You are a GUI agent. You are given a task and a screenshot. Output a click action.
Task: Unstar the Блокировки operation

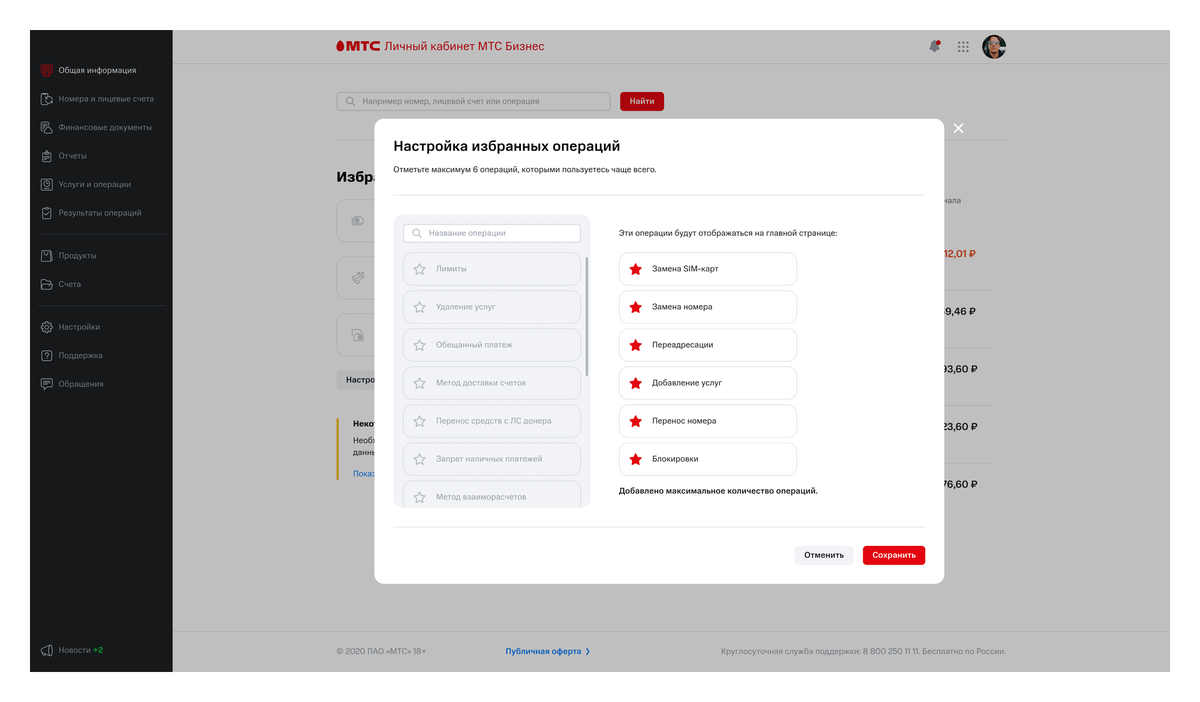click(x=635, y=459)
